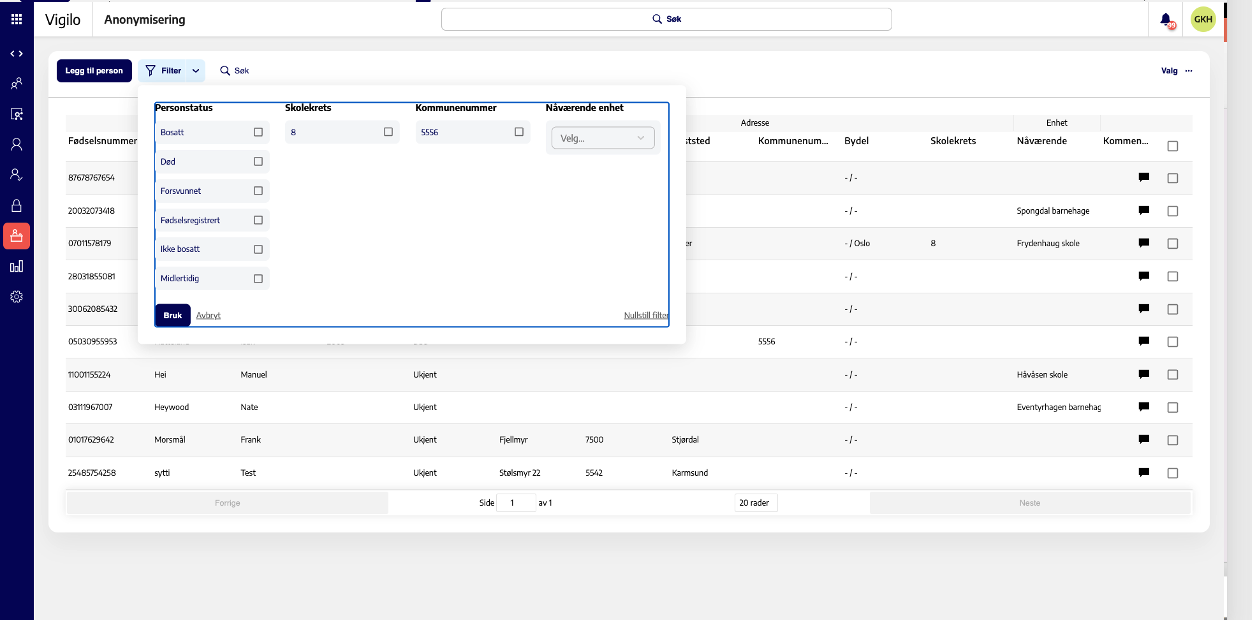The width and height of the screenshot is (1252, 620).
Task: Collapse Filter using its chevron arrow
Action: click(x=195, y=71)
